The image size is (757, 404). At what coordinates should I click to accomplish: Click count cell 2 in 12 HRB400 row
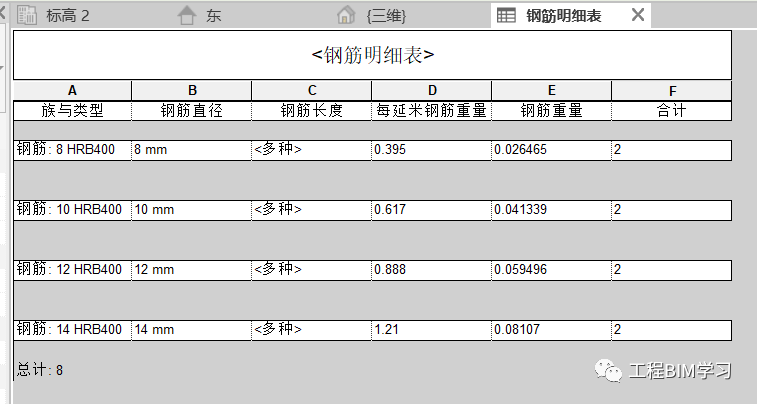coord(672,270)
